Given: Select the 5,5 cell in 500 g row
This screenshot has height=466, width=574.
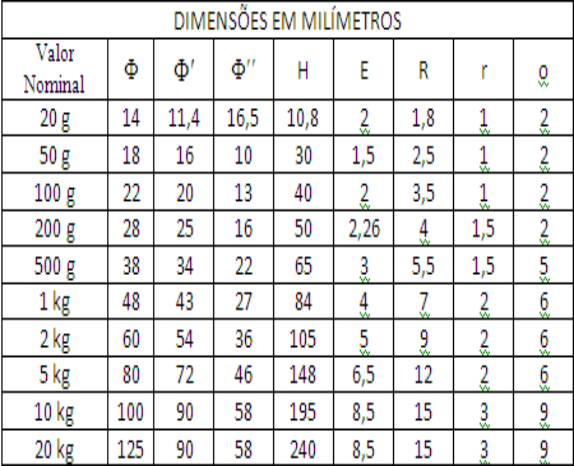Looking at the screenshot, I should (x=424, y=265).
